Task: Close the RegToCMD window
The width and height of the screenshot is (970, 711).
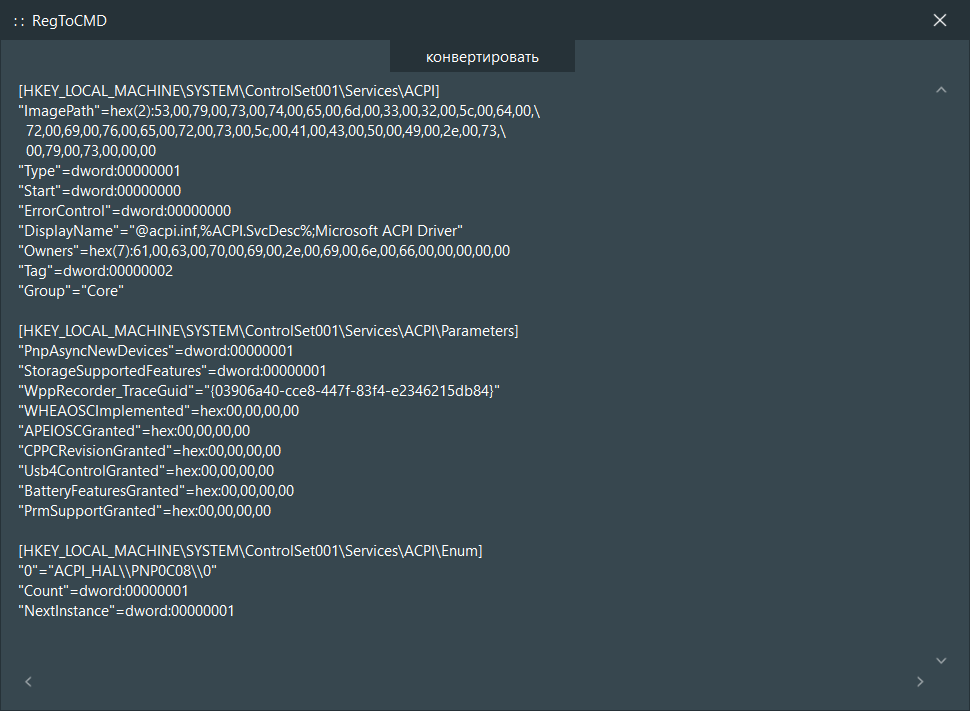Action: [x=940, y=21]
